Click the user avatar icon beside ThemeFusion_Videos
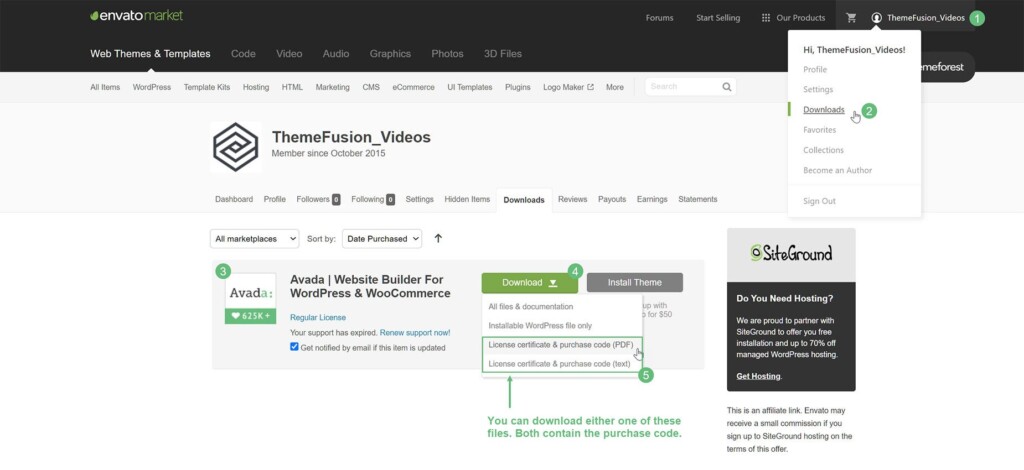1024x470 pixels. click(x=876, y=18)
